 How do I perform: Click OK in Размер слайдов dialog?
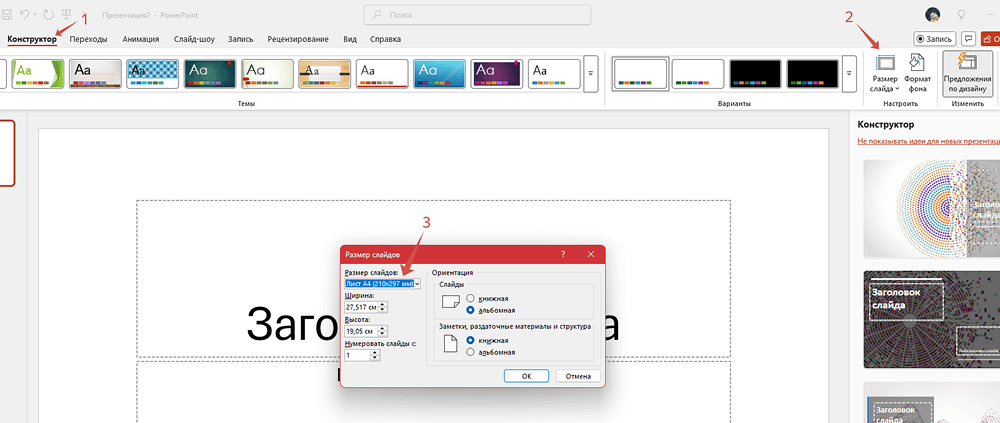(526, 376)
